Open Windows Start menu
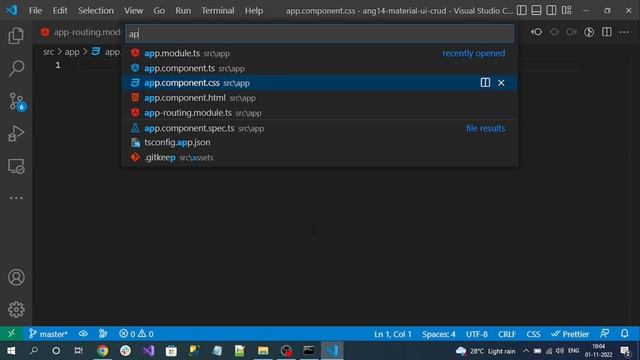The image size is (640, 360). pos(11,351)
